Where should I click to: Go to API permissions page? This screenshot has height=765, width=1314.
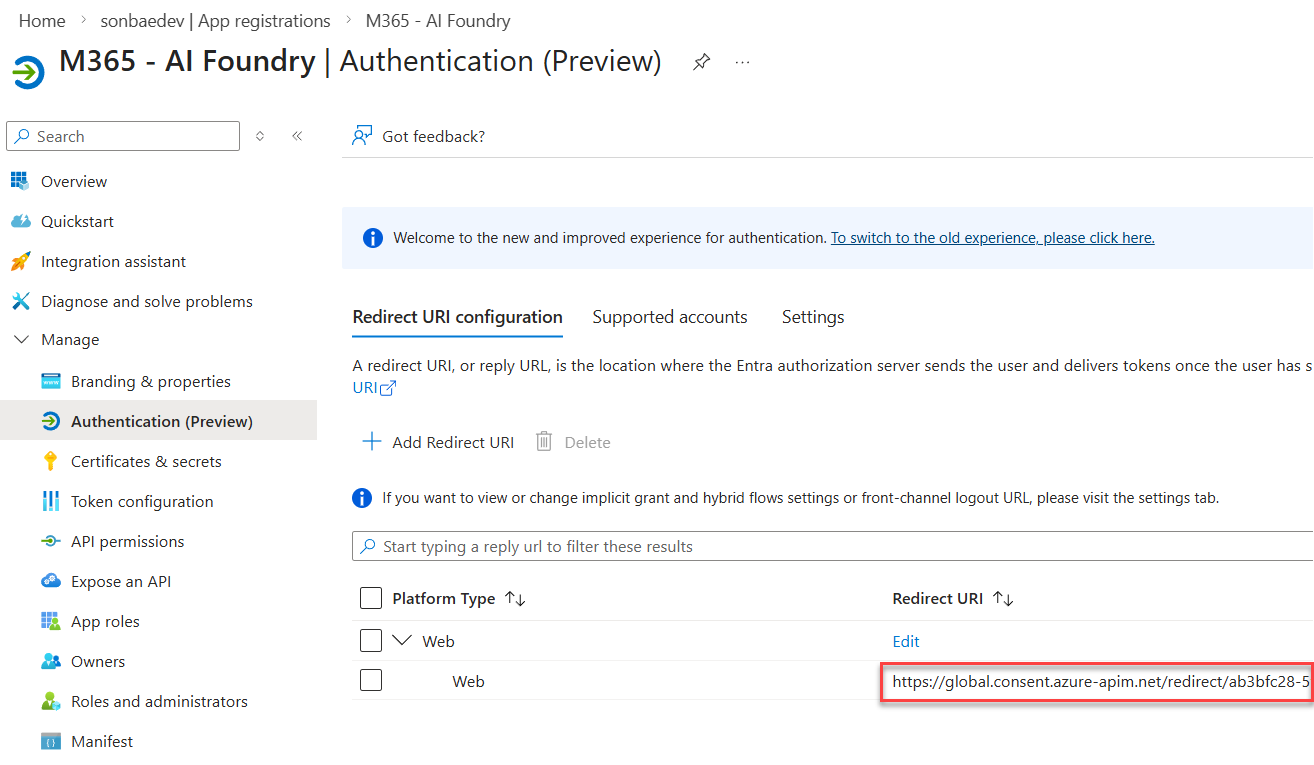tap(127, 541)
